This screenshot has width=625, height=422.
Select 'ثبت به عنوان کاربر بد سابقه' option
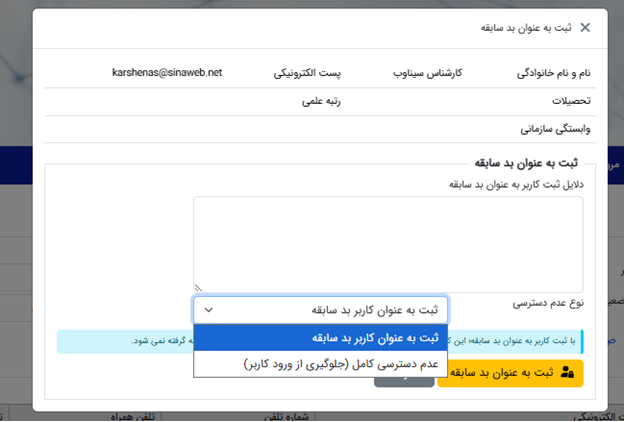321,338
